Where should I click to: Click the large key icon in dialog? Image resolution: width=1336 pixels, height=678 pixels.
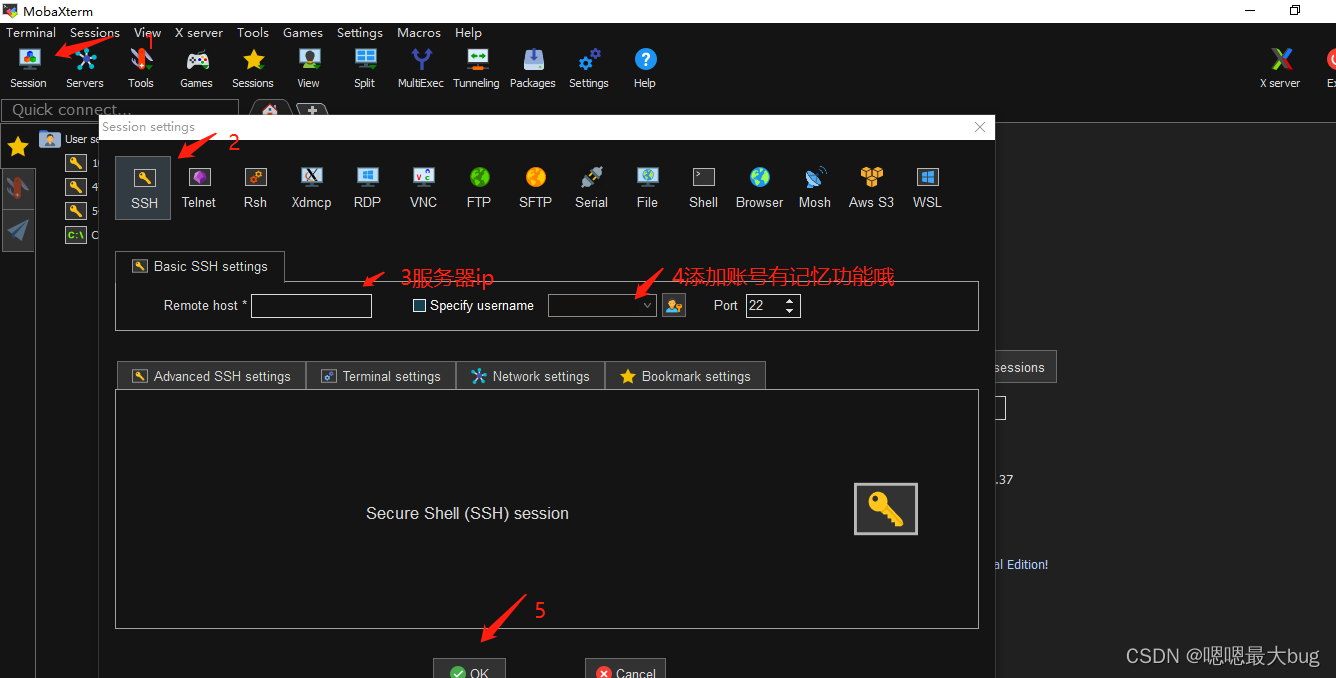886,509
